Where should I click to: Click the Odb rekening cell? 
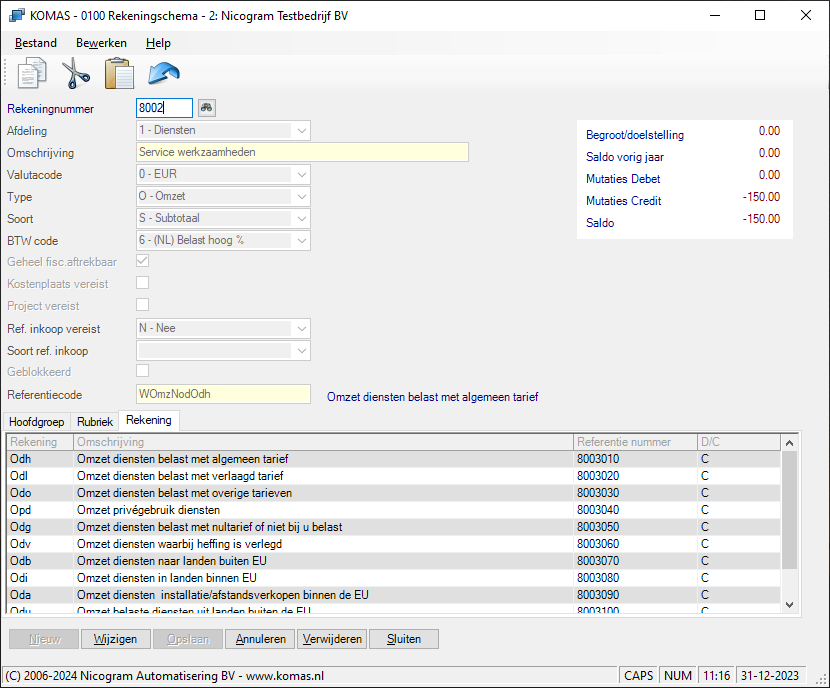(40, 560)
